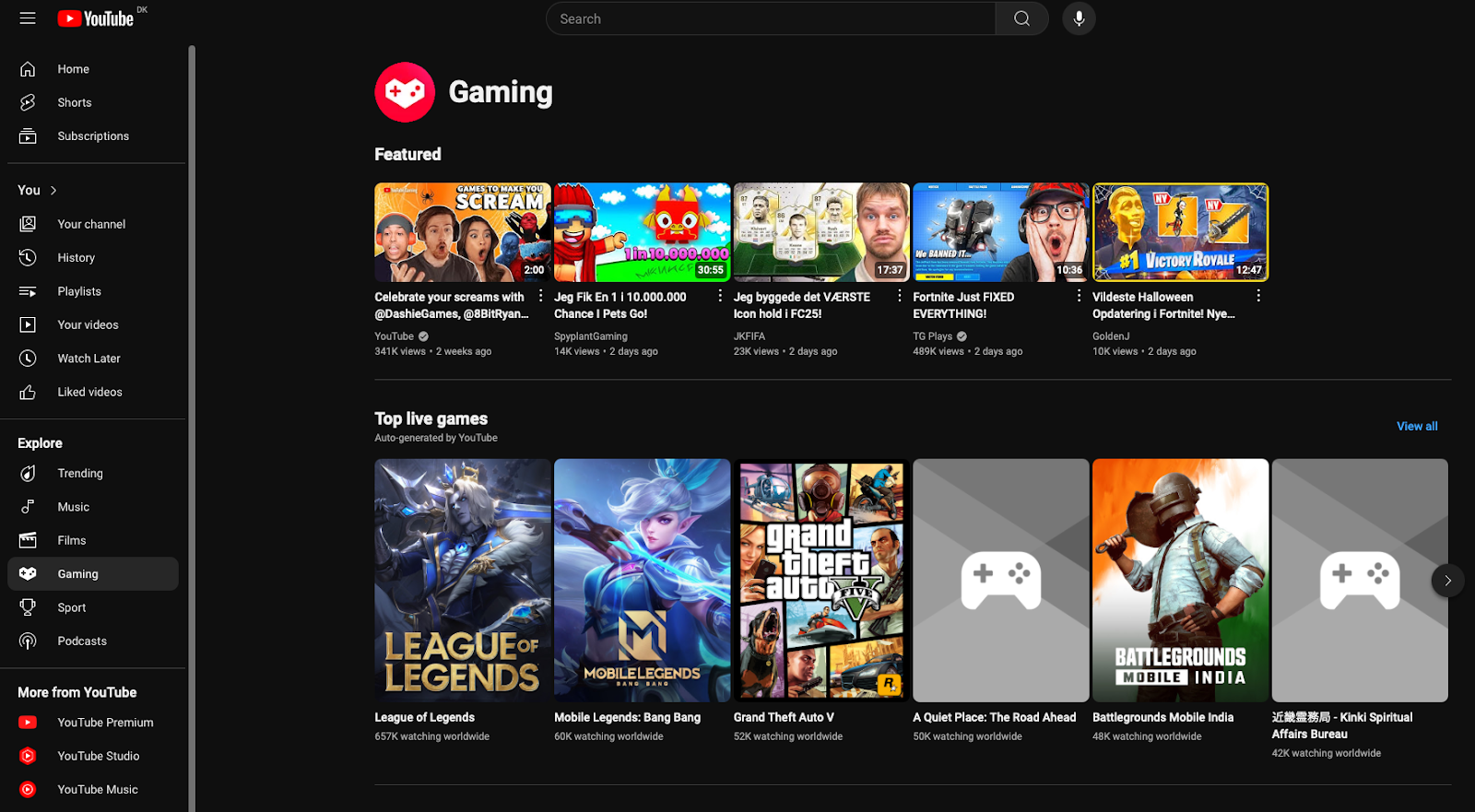
Task: Click the Playlists icon
Action: point(28,291)
